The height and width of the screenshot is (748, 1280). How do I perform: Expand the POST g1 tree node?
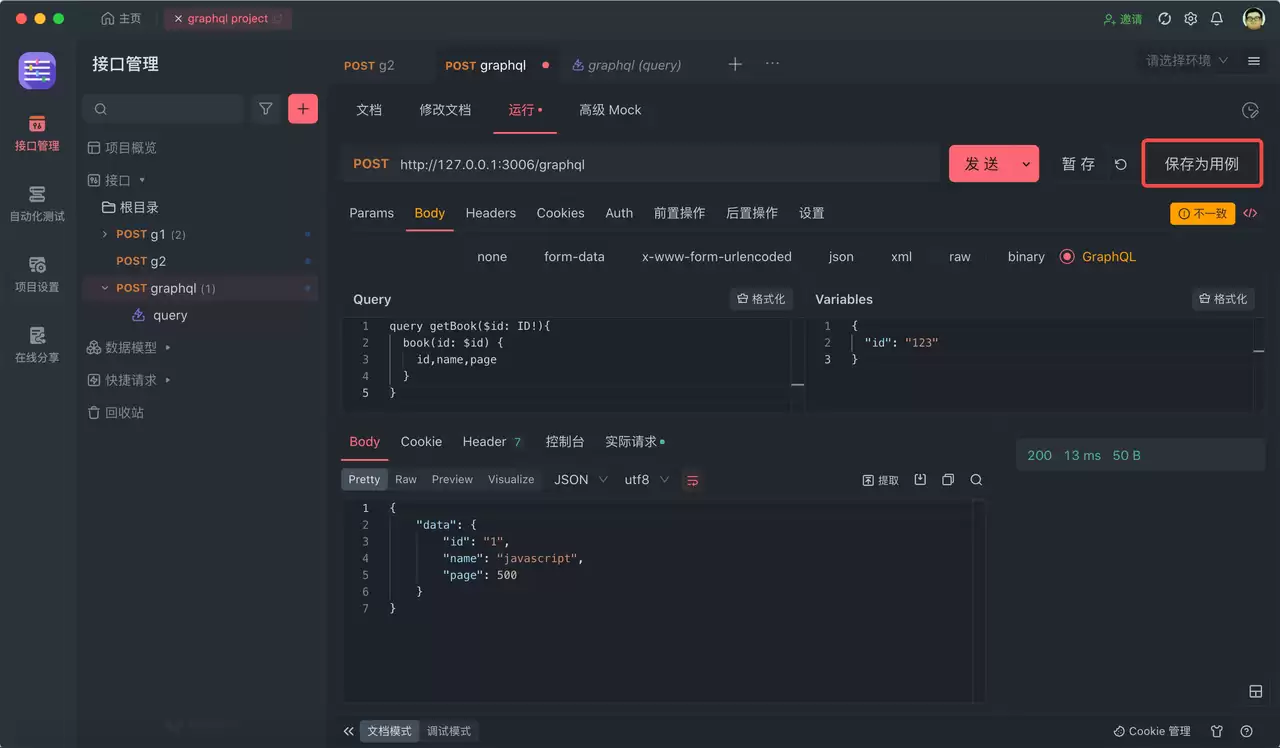click(x=105, y=234)
